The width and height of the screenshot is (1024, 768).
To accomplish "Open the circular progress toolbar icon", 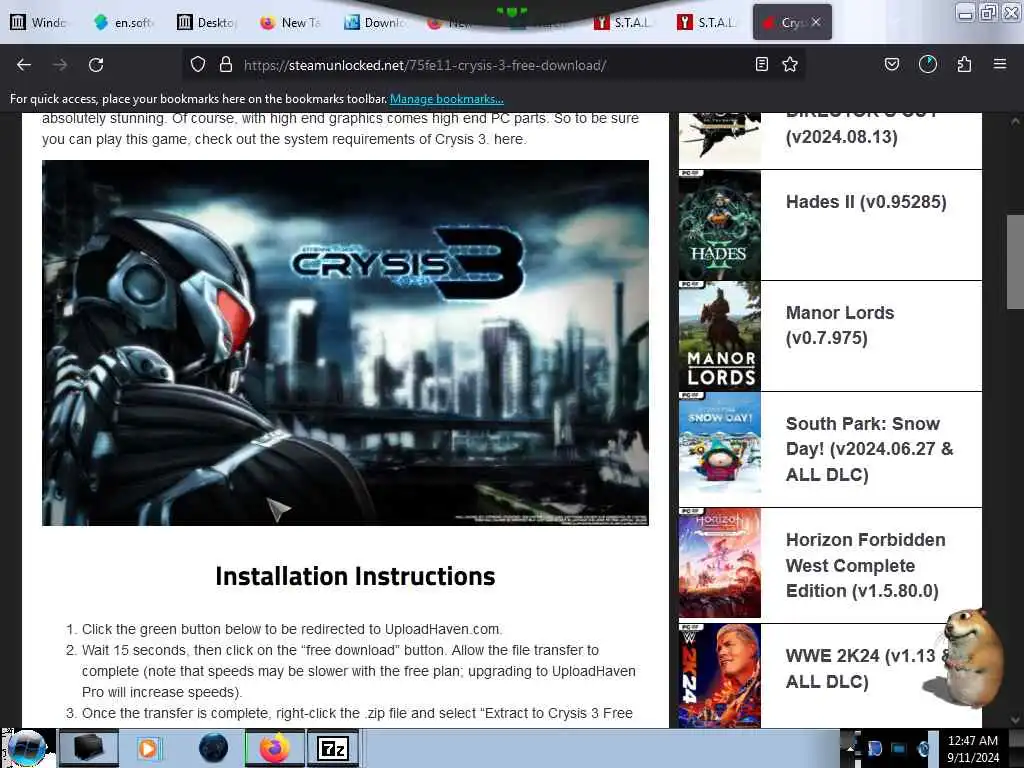I will (x=928, y=64).
